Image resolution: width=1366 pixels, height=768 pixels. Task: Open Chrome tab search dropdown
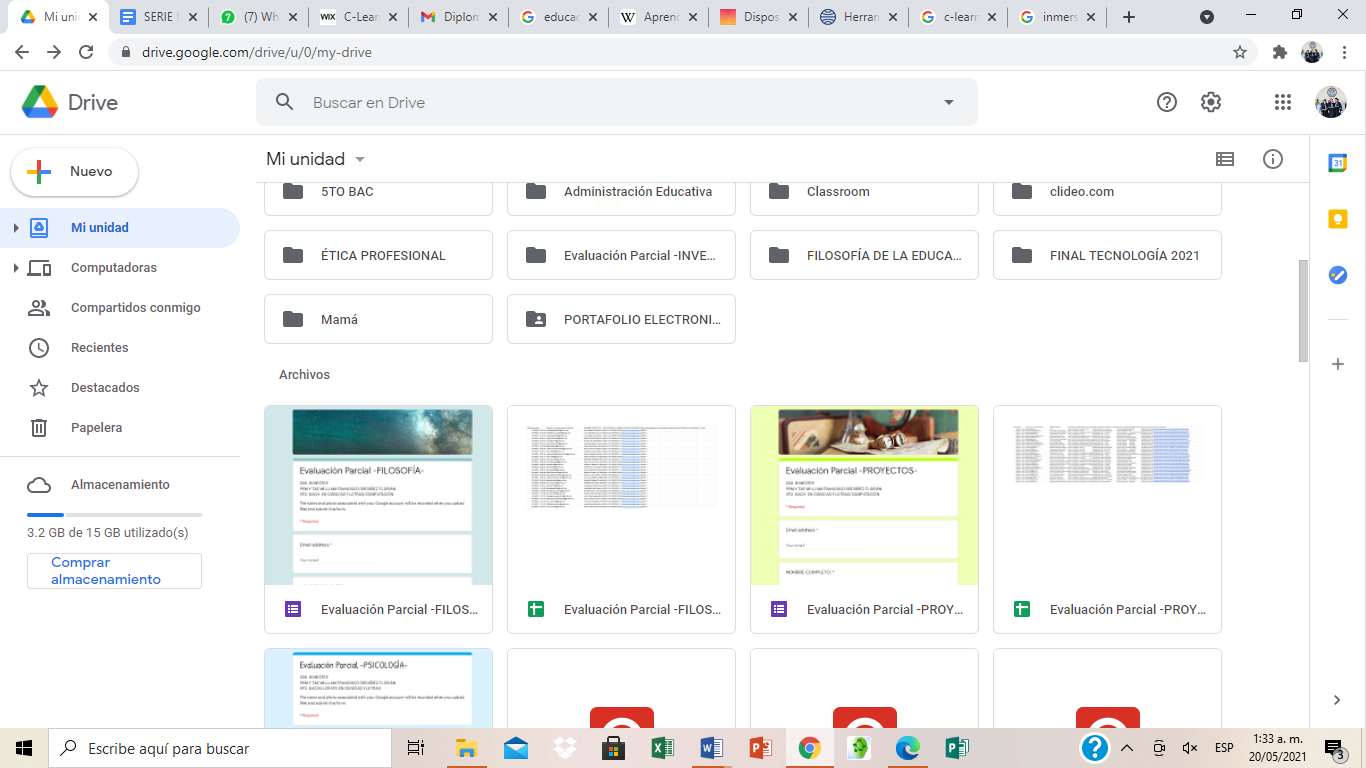click(x=1207, y=17)
